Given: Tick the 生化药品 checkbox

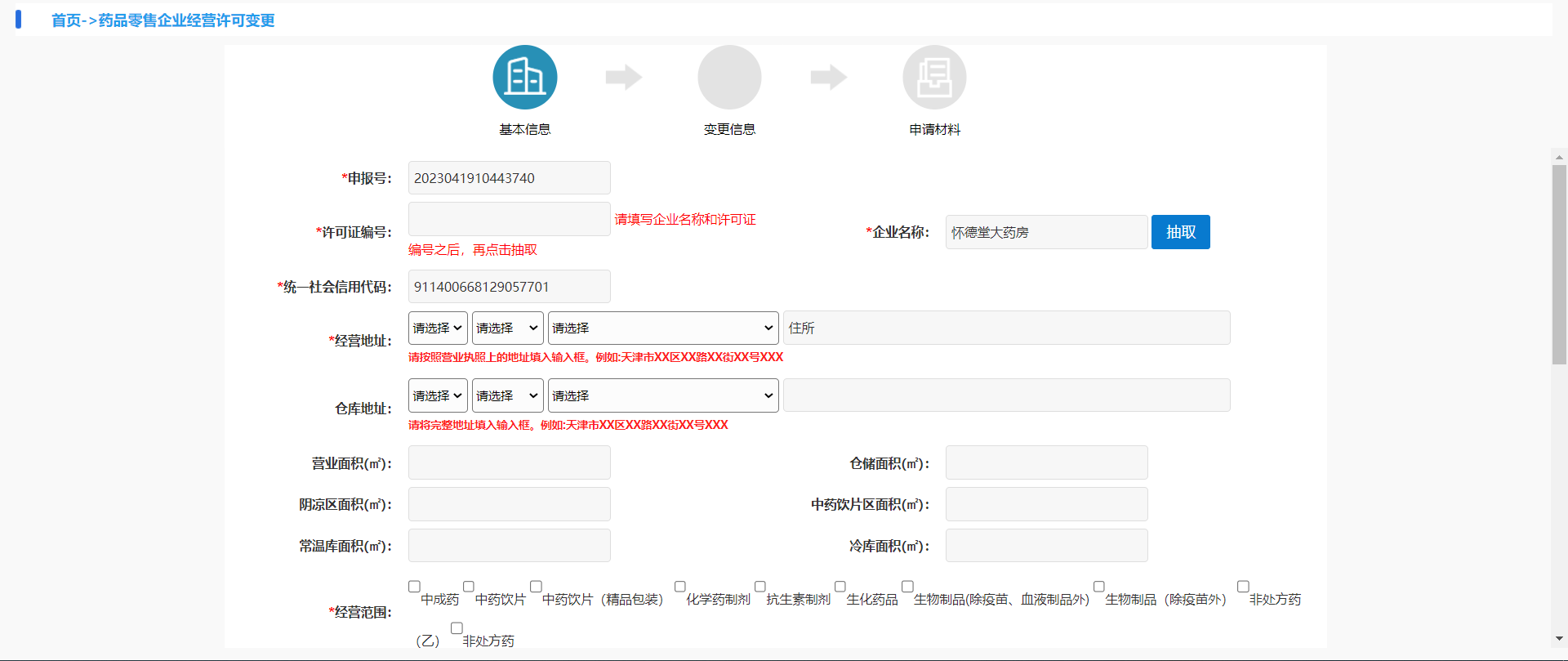Looking at the screenshot, I should click(x=840, y=587).
